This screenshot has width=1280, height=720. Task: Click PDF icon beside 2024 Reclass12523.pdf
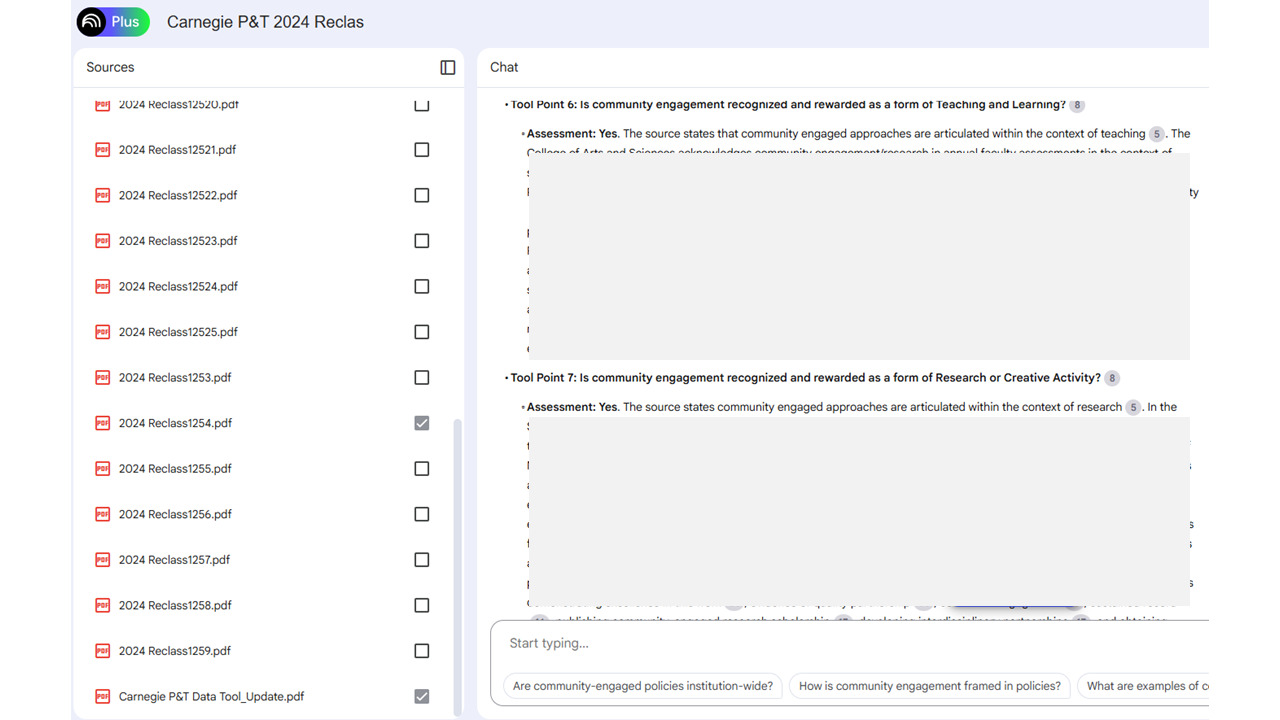(102, 241)
